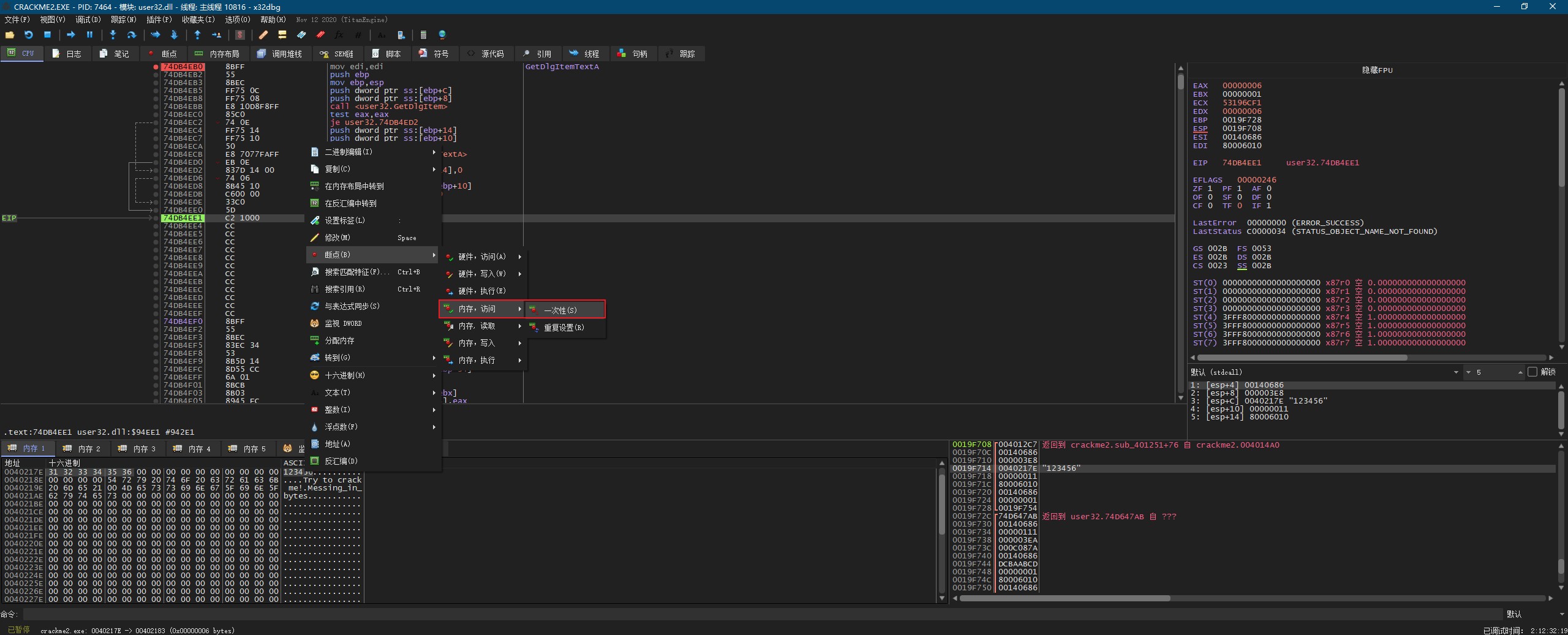Click the restart debugging toolbar icon
Viewport: 1568px width, 635px height.
coord(28,35)
